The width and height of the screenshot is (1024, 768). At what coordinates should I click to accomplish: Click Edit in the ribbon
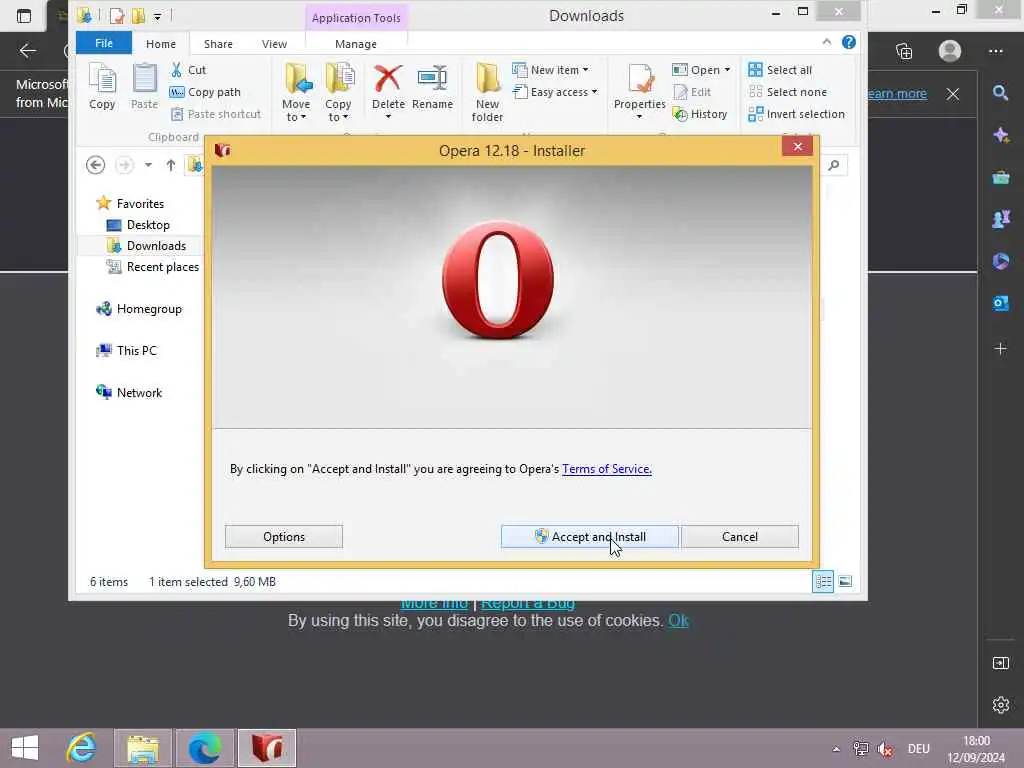pyautogui.click(x=692, y=92)
